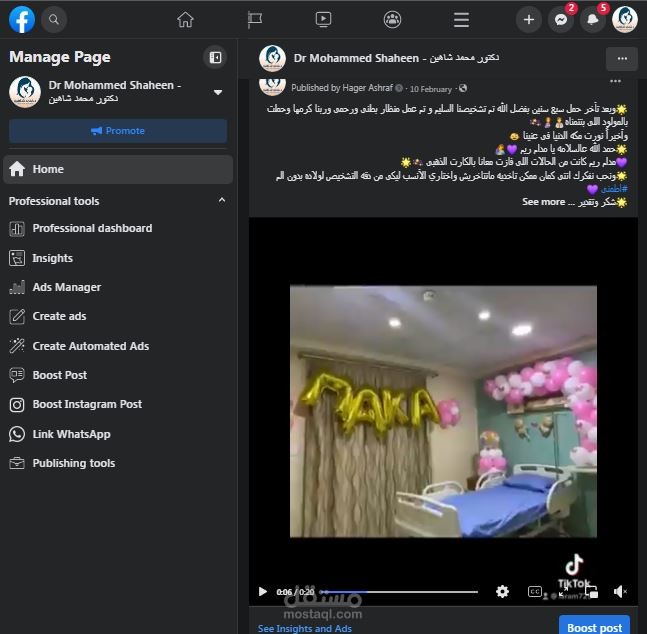Open the hamburger menu icon
This screenshot has width=647, height=634.
tap(461, 19)
